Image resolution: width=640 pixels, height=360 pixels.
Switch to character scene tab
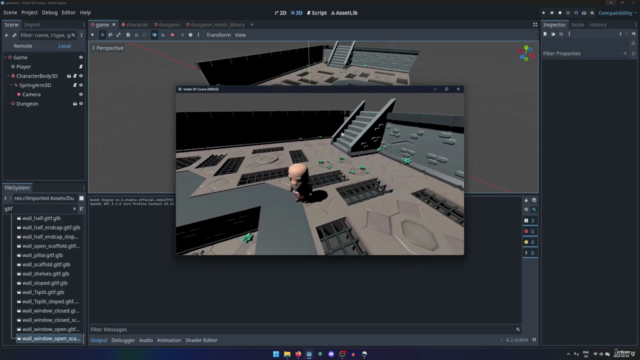click(x=135, y=25)
